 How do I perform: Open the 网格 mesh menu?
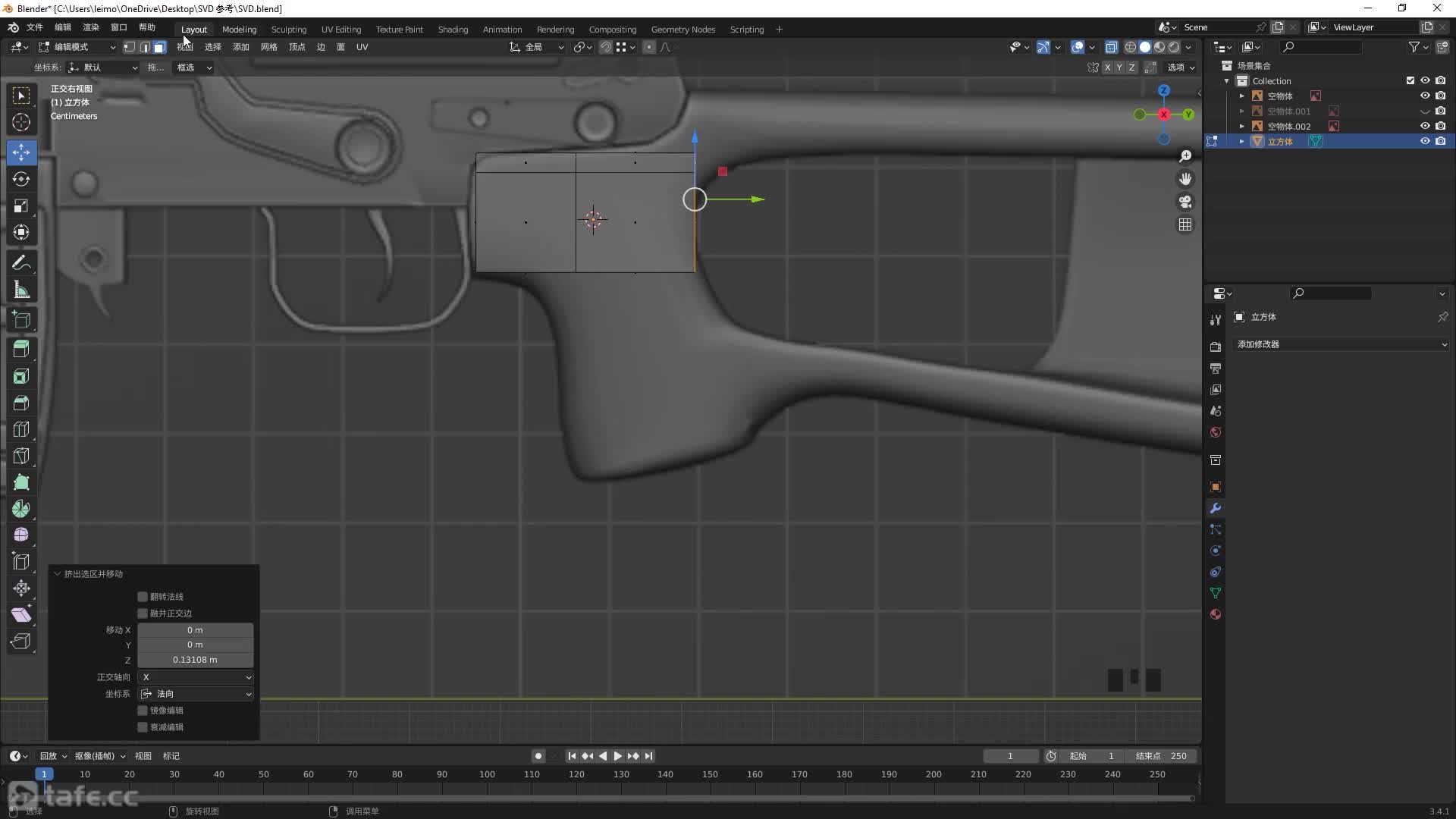click(268, 47)
